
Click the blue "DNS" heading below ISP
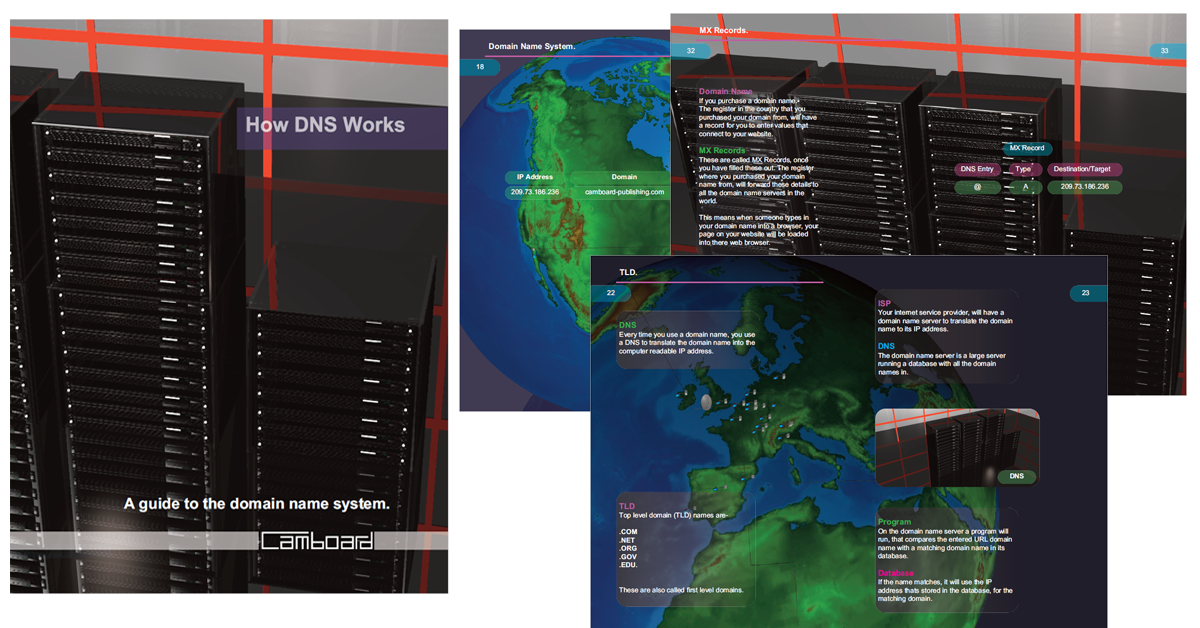886,347
